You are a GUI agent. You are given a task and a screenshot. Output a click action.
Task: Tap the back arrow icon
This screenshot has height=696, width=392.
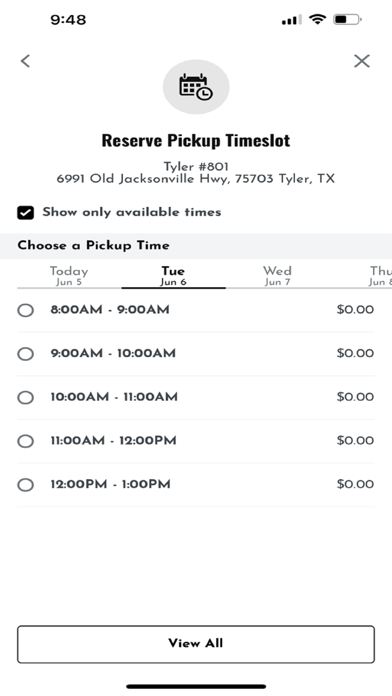tap(25, 61)
